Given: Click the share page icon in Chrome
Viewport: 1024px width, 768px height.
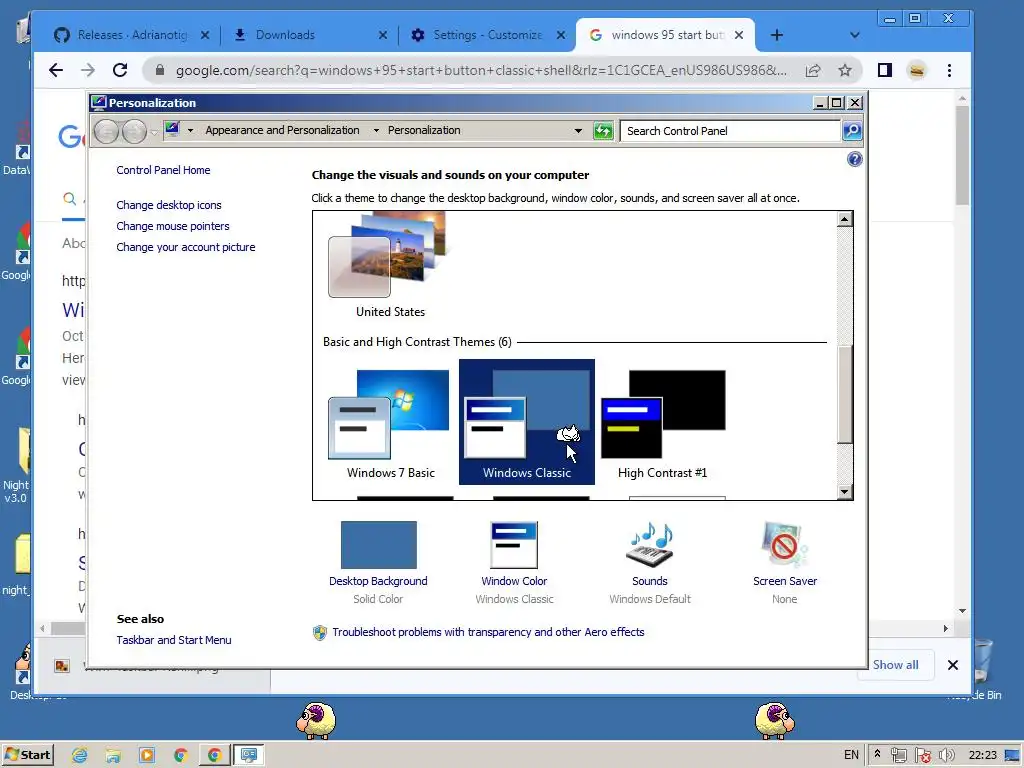Looking at the screenshot, I should [x=812, y=71].
